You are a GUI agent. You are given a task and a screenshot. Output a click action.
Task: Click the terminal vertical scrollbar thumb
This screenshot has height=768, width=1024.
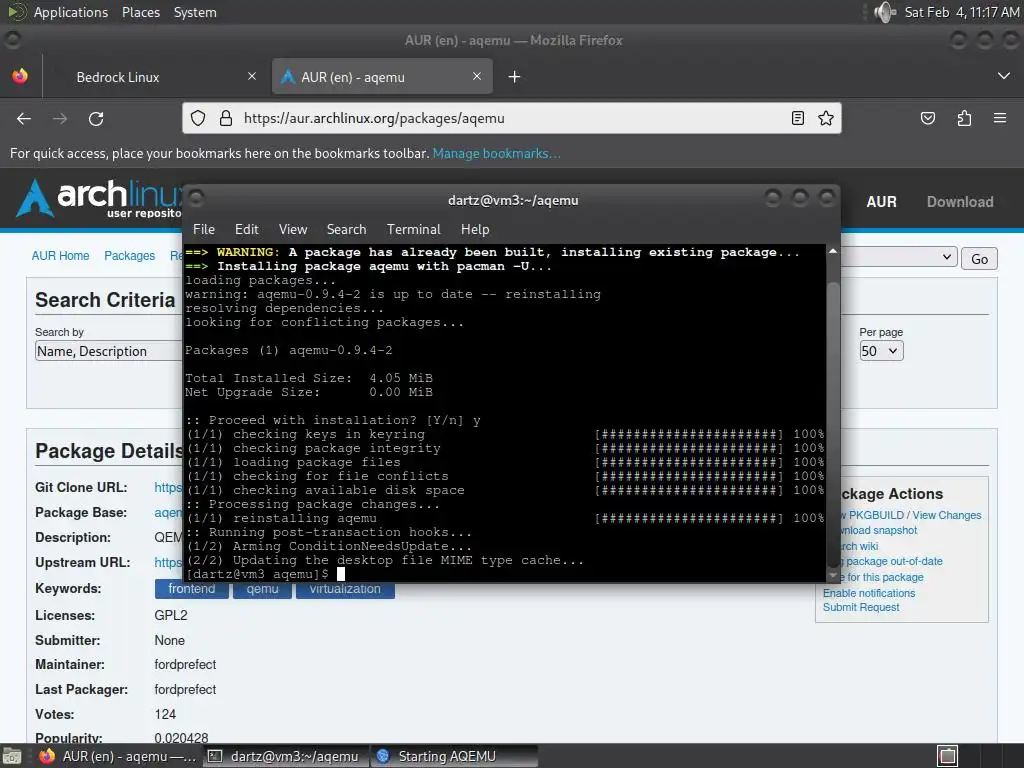click(x=833, y=424)
